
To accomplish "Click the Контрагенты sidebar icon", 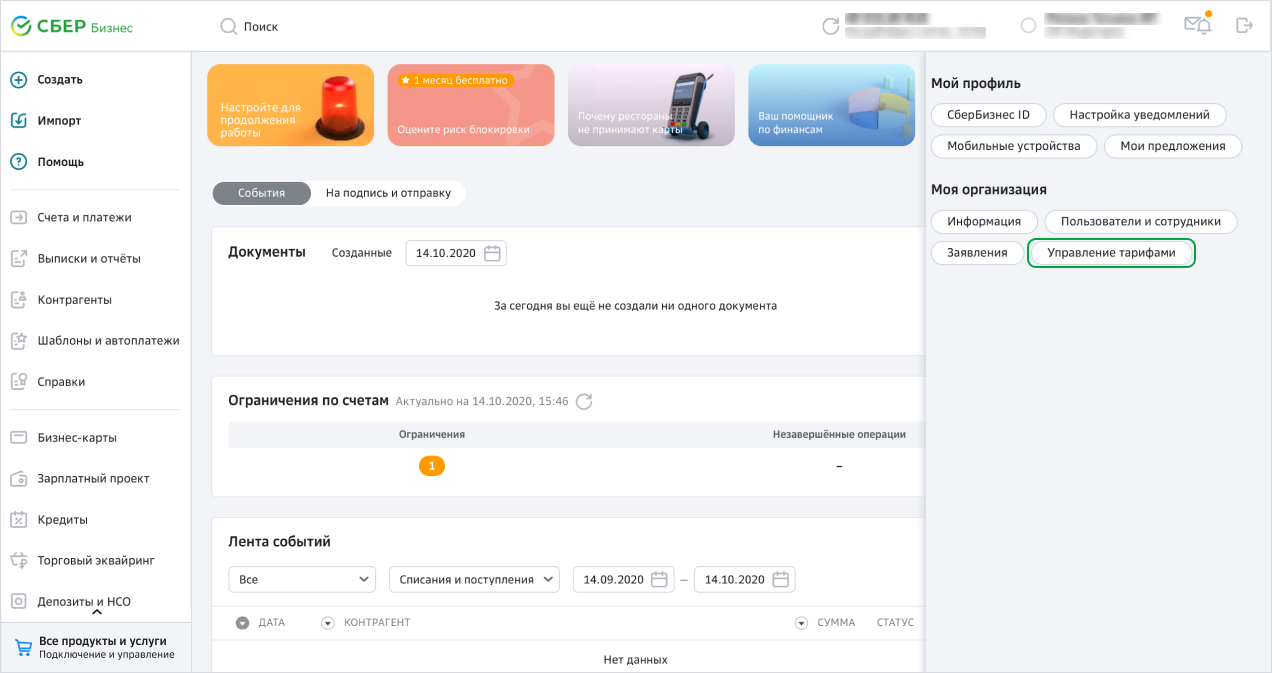I will 18,299.
